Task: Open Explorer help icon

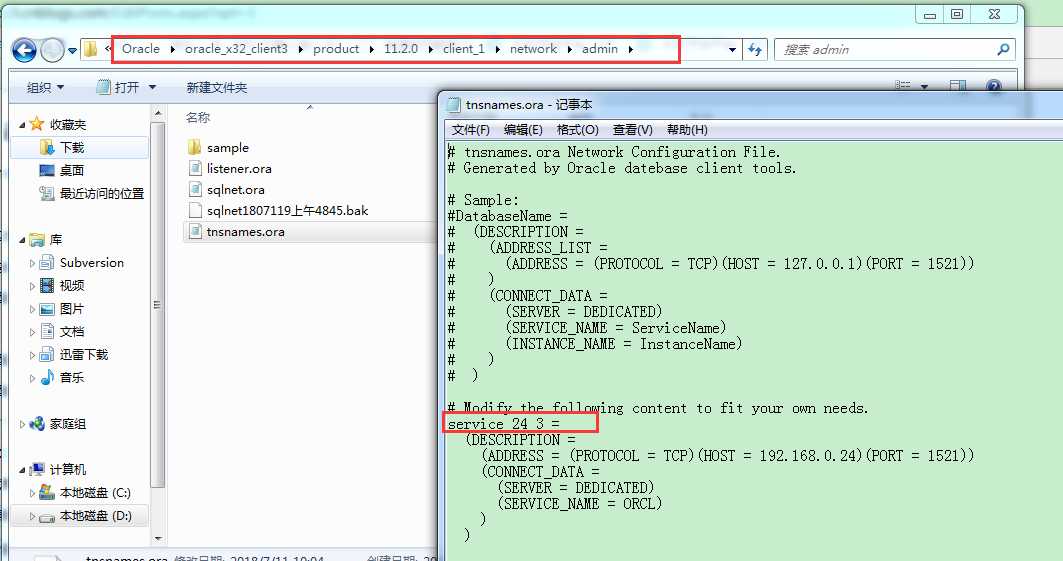Action: pyautogui.click(x=994, y=86)
